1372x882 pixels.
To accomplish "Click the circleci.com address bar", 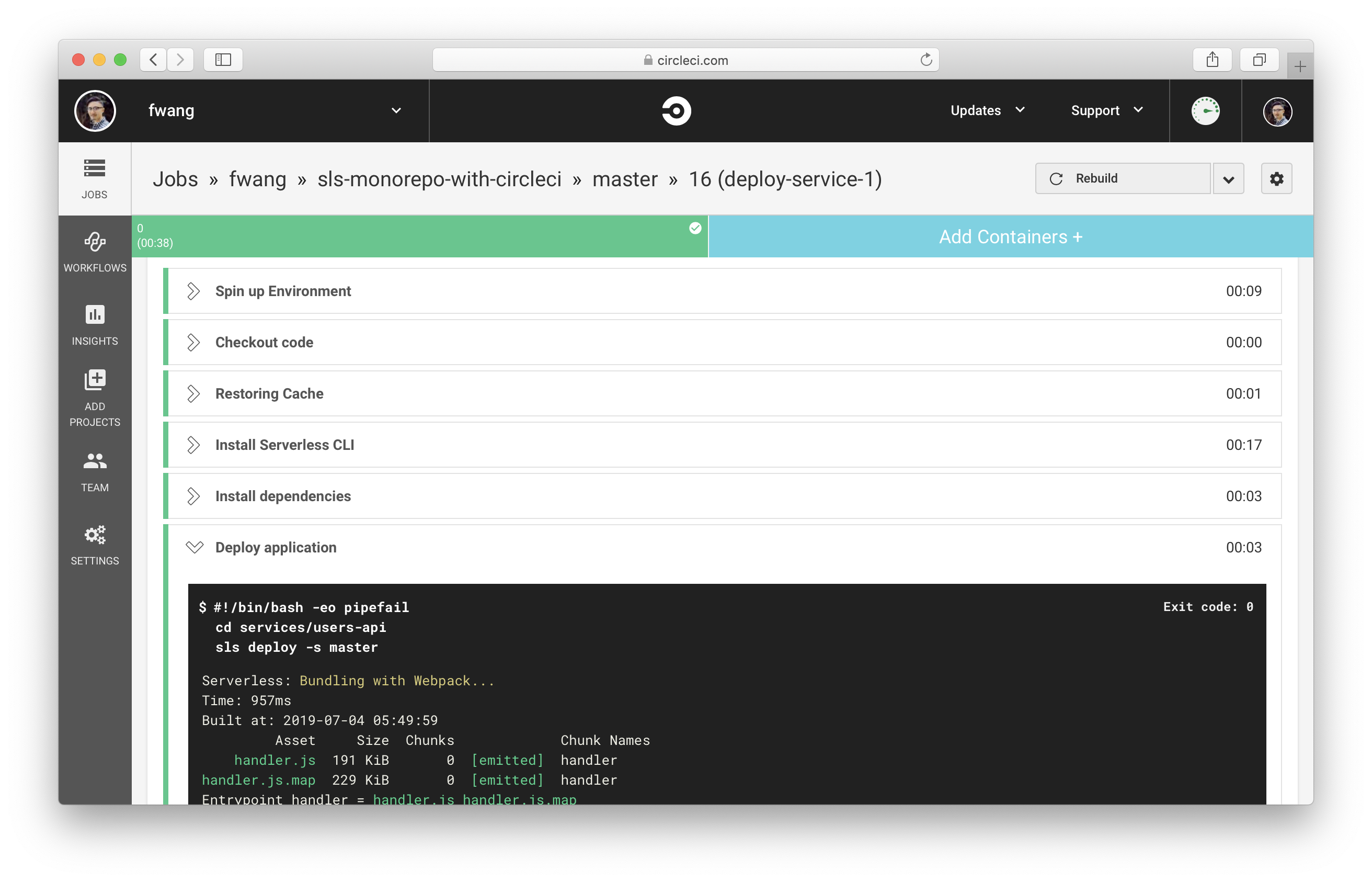I will pos(685,60).
